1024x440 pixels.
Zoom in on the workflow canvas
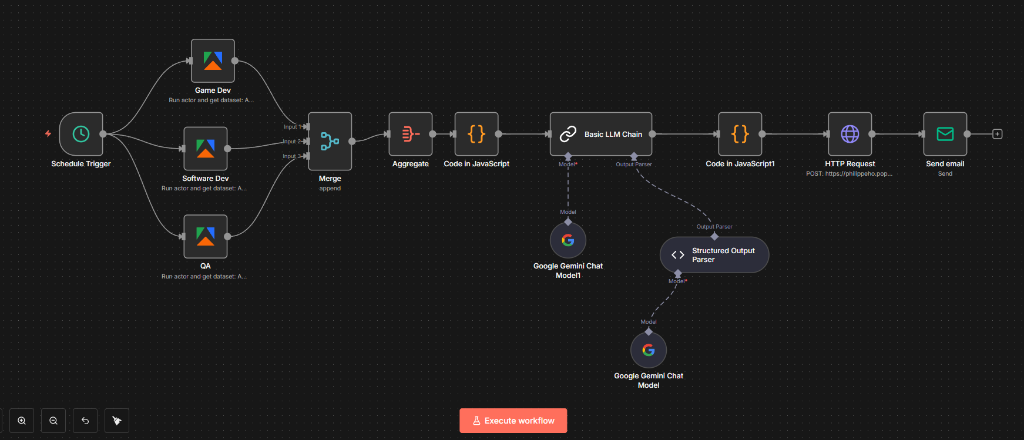tap(22, 420)
